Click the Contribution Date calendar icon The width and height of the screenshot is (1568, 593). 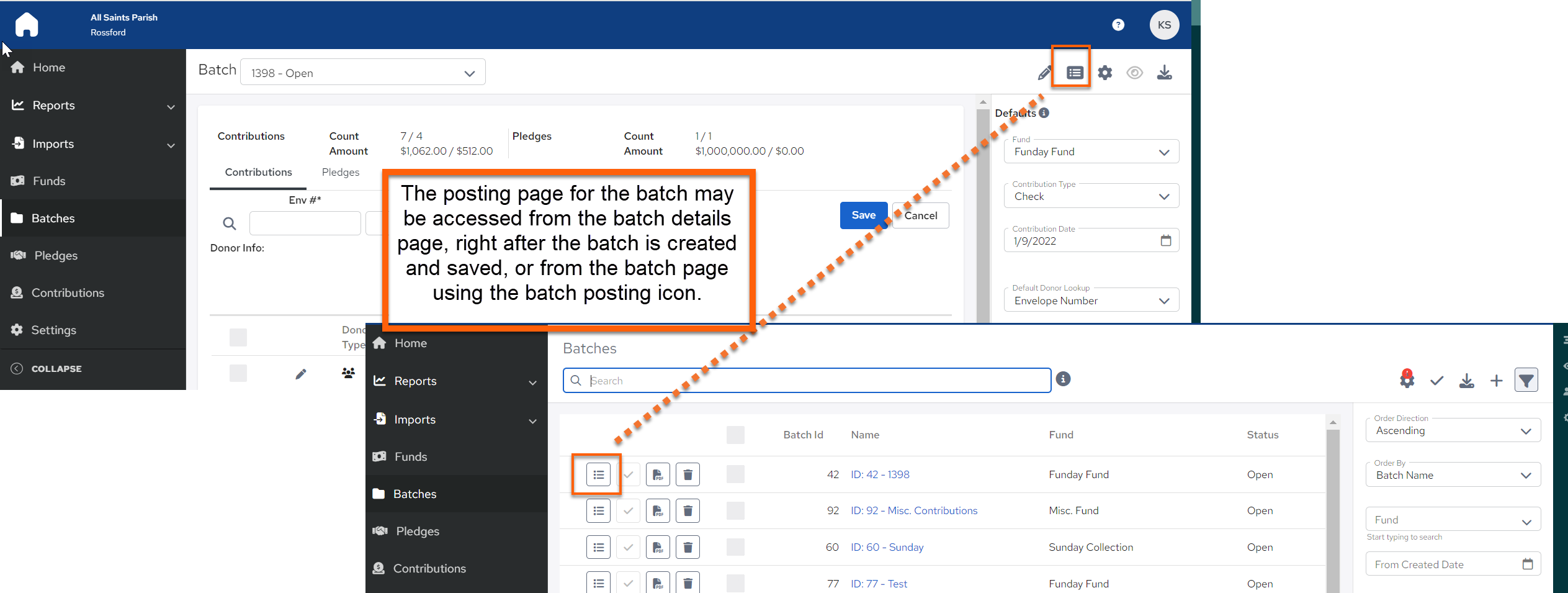(x=1165, y=240)
